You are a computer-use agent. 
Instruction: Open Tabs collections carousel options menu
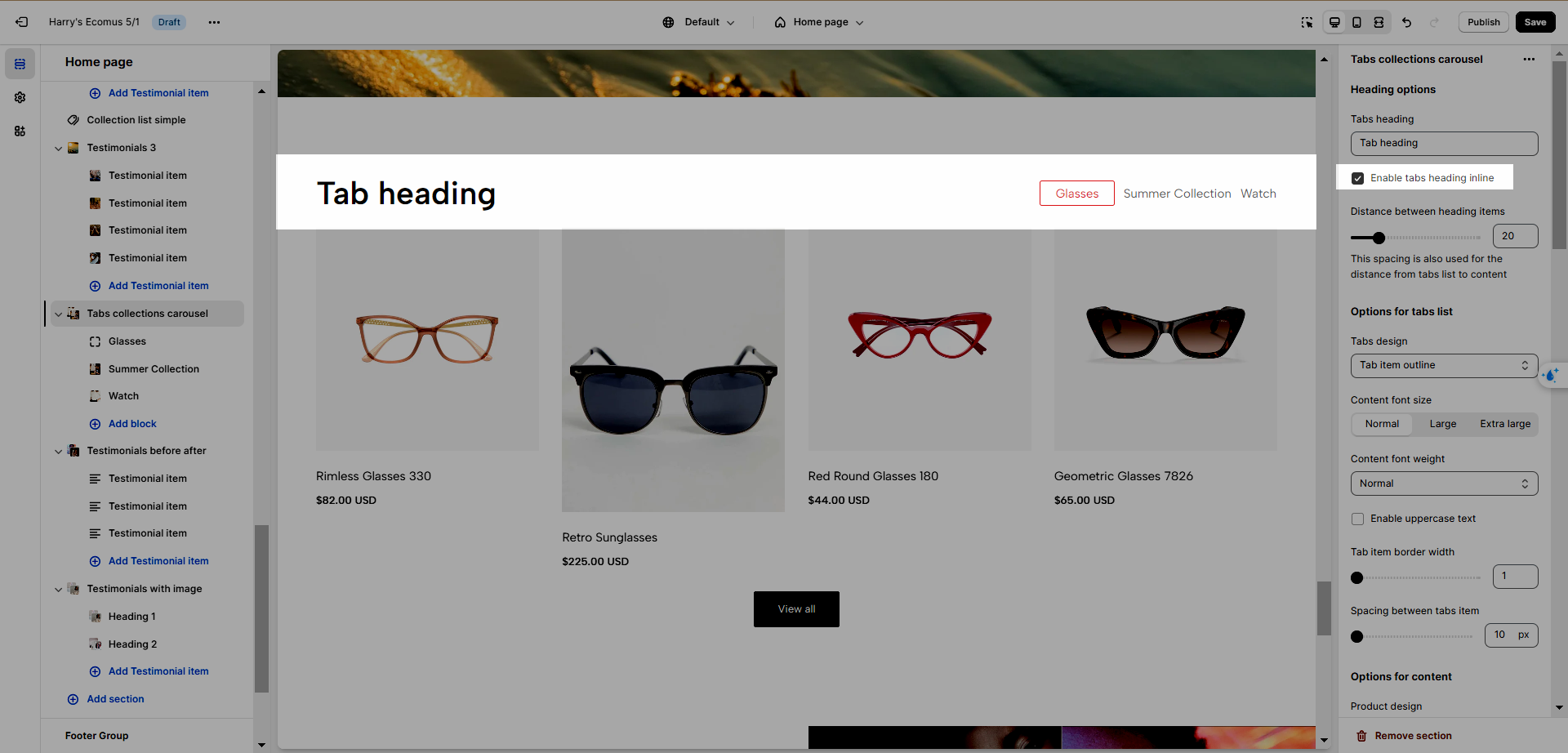click(x=1529, y=59)
